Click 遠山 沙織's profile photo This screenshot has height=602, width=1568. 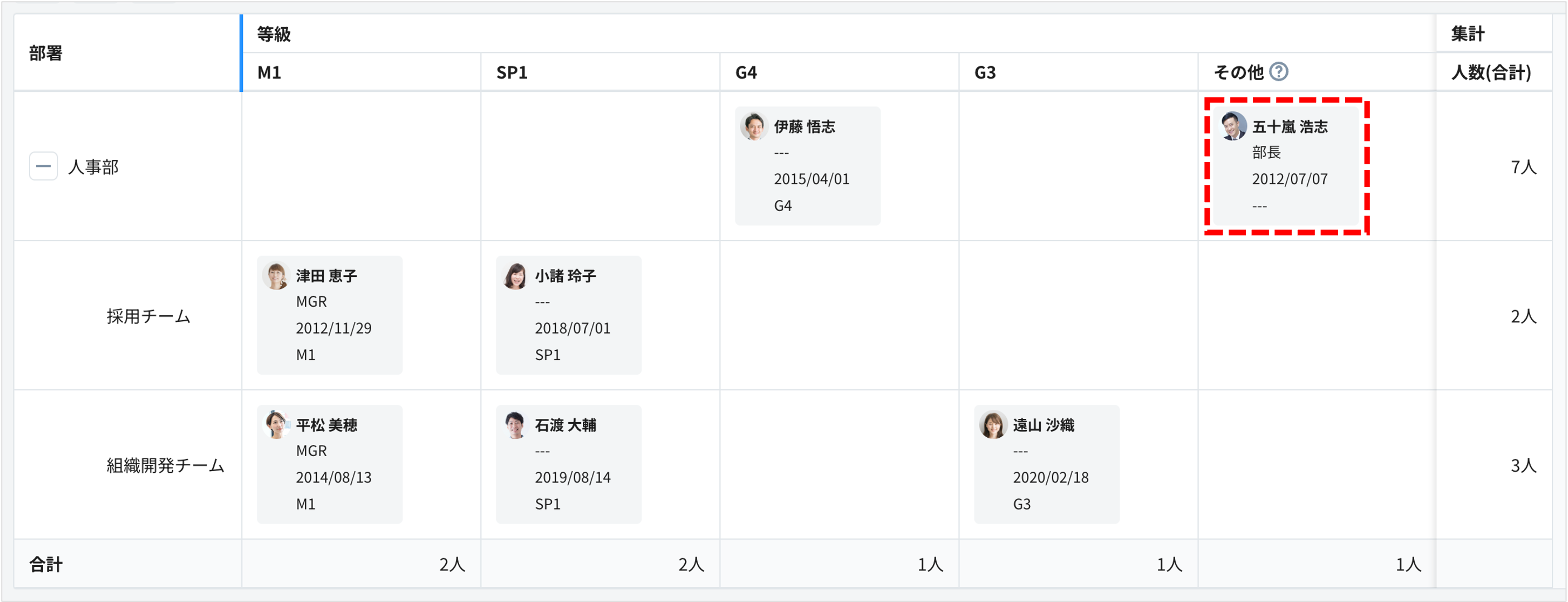coord(993,426)
